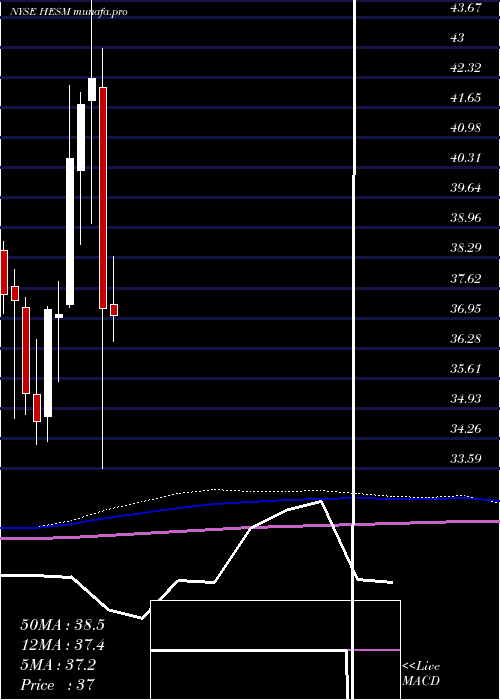The width and height of the screenshot is (500, 700).
Task: Click the 34.93 price axis label
Action: click(466, 398)
